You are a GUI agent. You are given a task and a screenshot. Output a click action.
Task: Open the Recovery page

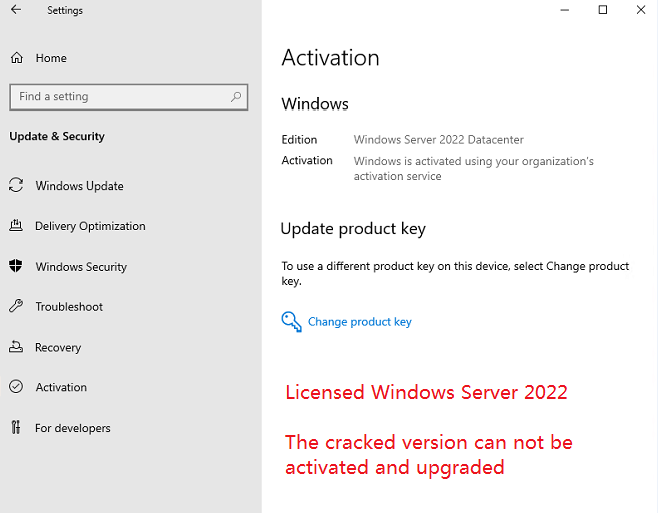point(58,348)
